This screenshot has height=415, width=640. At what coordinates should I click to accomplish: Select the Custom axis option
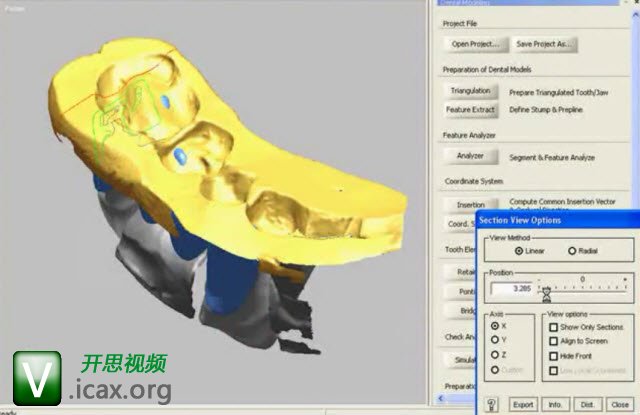coord(507,370)
